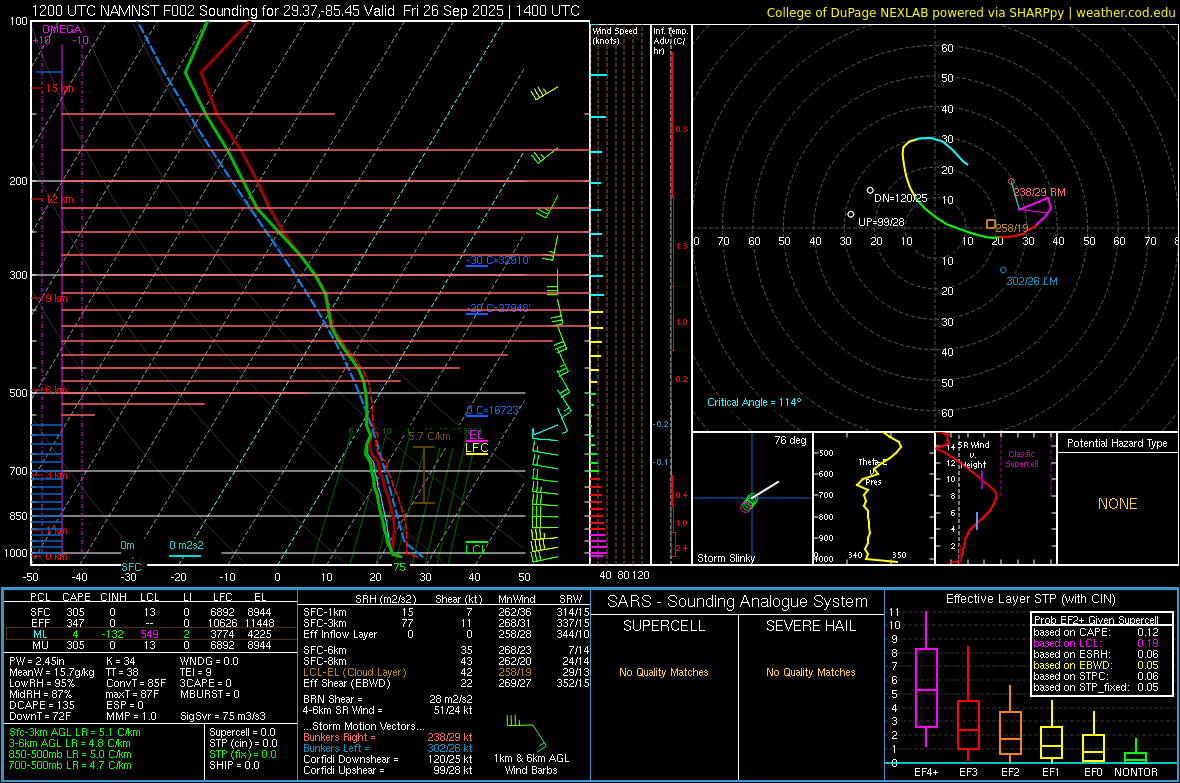Click the BRN Shear = 28 m2/s2 line
Screen dimensions: 1180x783
click(388, 699)
